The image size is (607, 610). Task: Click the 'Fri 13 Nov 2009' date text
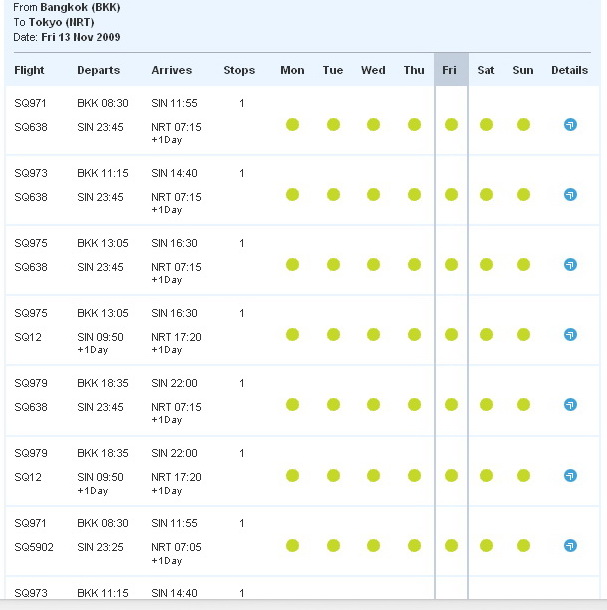coord(81,37)
